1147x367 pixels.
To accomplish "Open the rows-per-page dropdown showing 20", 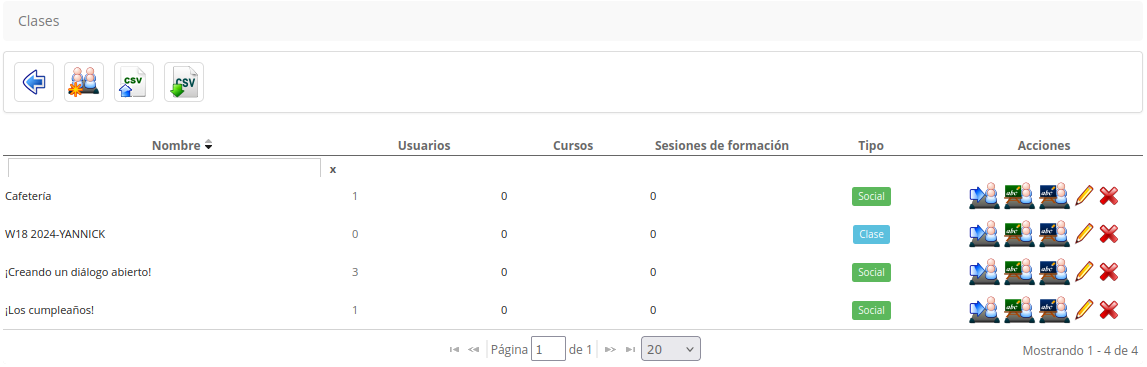I will [671, 349].
